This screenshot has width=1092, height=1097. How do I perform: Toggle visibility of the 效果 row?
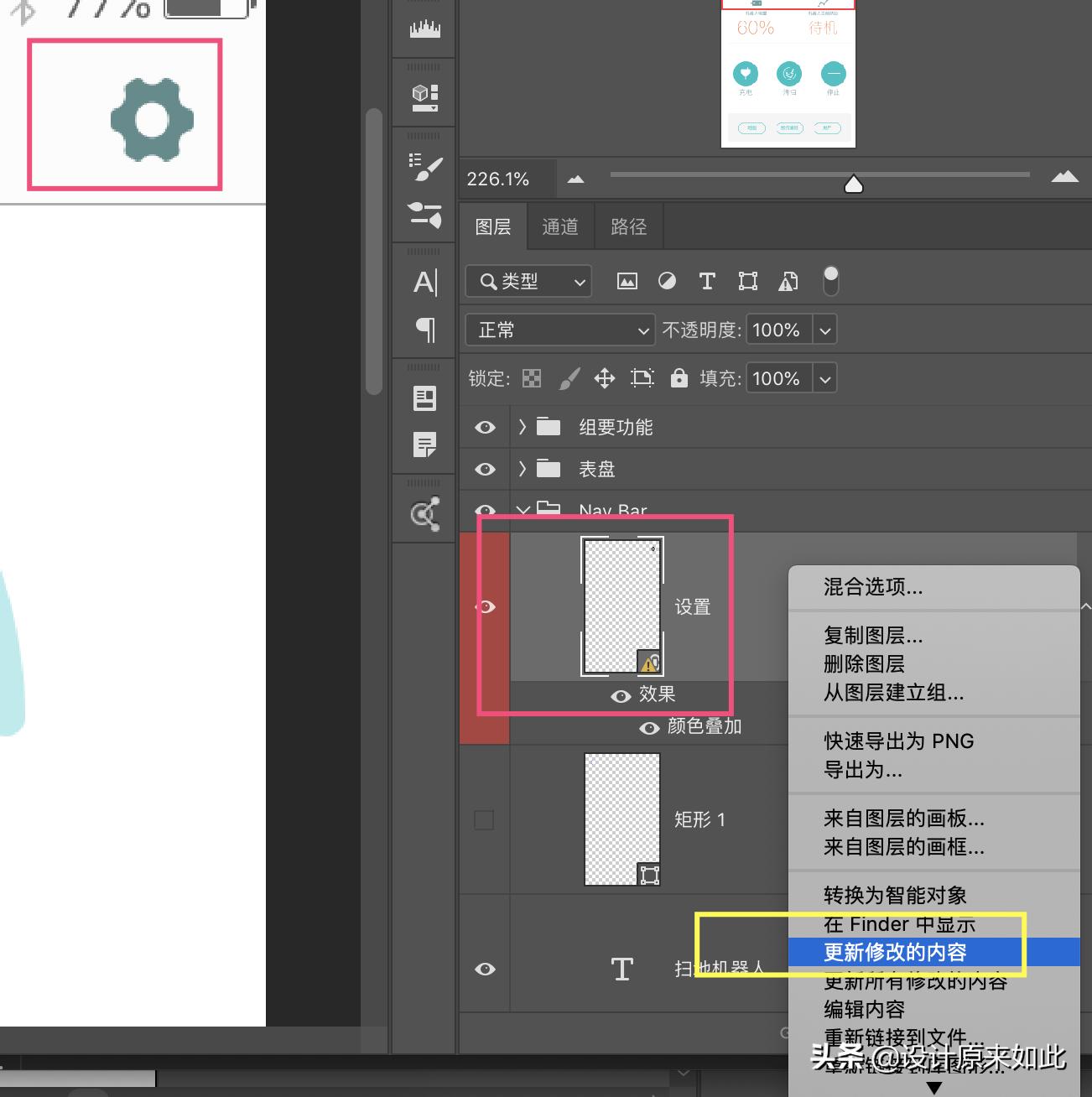621,695
